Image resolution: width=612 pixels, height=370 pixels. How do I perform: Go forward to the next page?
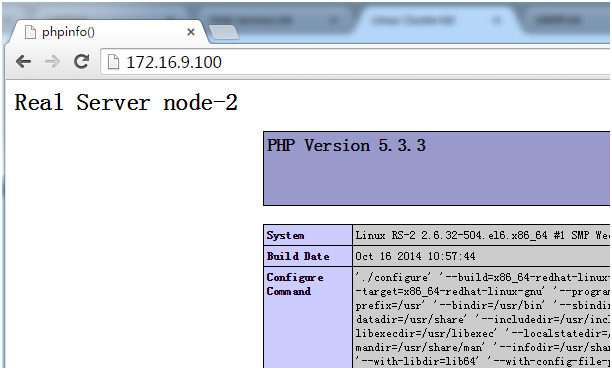coord(52,62)
